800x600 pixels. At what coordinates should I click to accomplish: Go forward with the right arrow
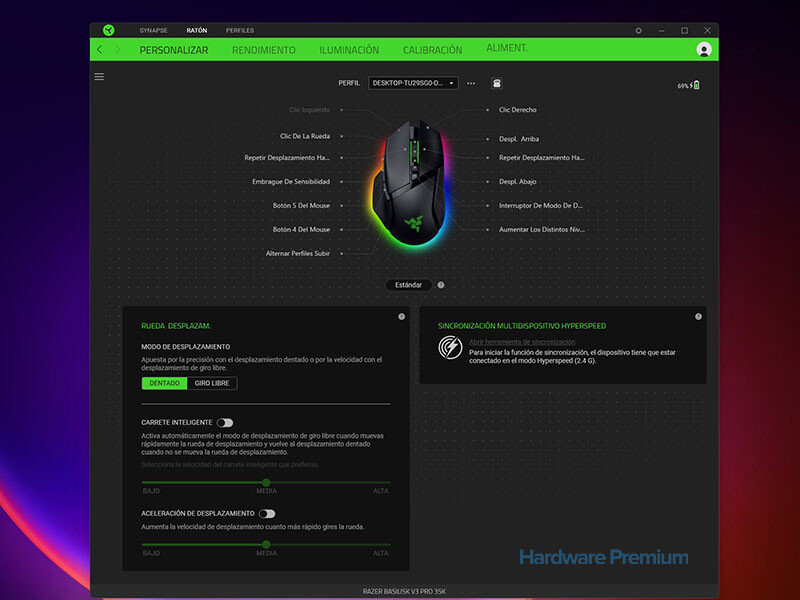(x=118, y=49)
